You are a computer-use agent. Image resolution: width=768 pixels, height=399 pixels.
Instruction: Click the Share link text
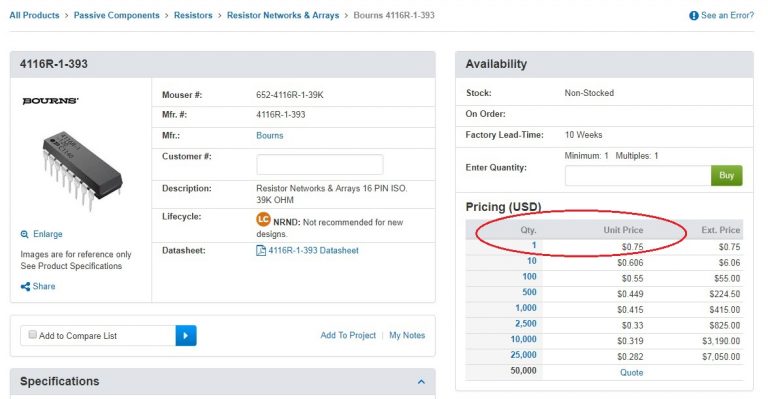44,286
